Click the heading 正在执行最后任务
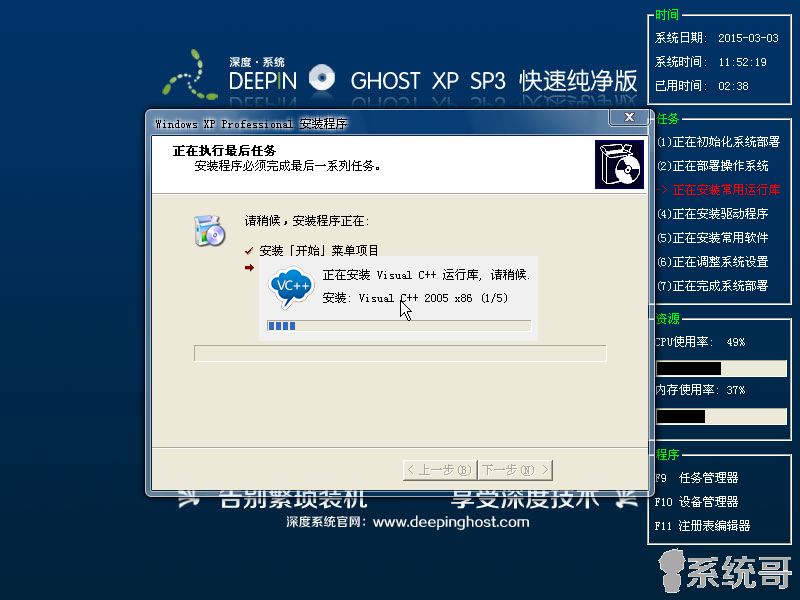Image resolution: width=800 pixels, height=600 pixels. pos(224,151)
